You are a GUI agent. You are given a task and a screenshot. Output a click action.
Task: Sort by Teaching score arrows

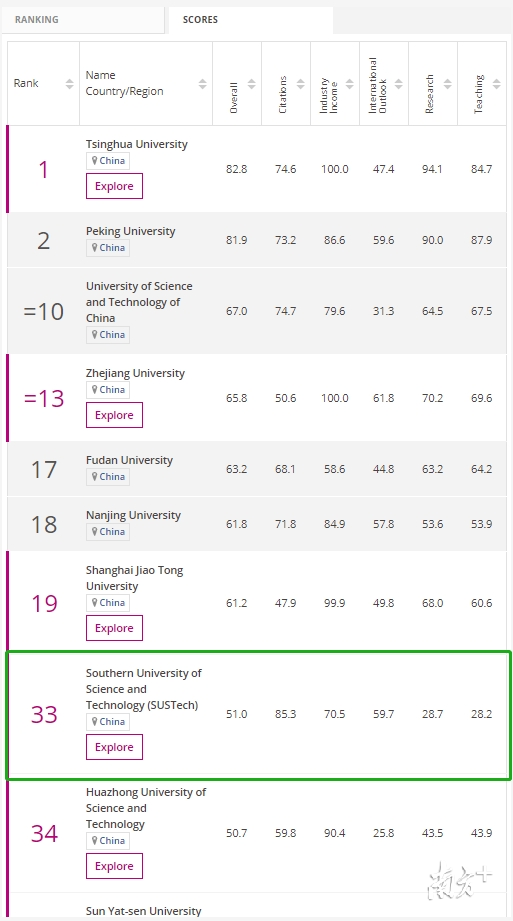(x=497, y=83)
